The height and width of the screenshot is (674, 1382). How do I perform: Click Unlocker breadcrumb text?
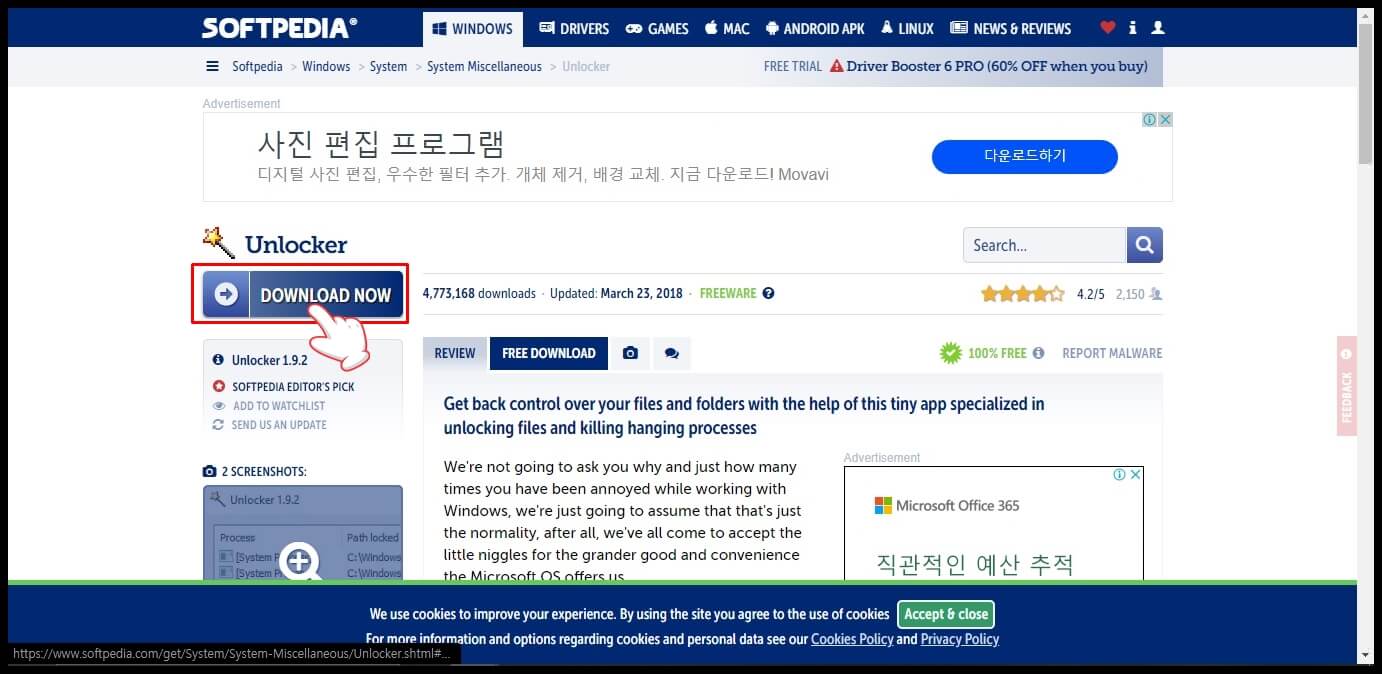point(586,66)
